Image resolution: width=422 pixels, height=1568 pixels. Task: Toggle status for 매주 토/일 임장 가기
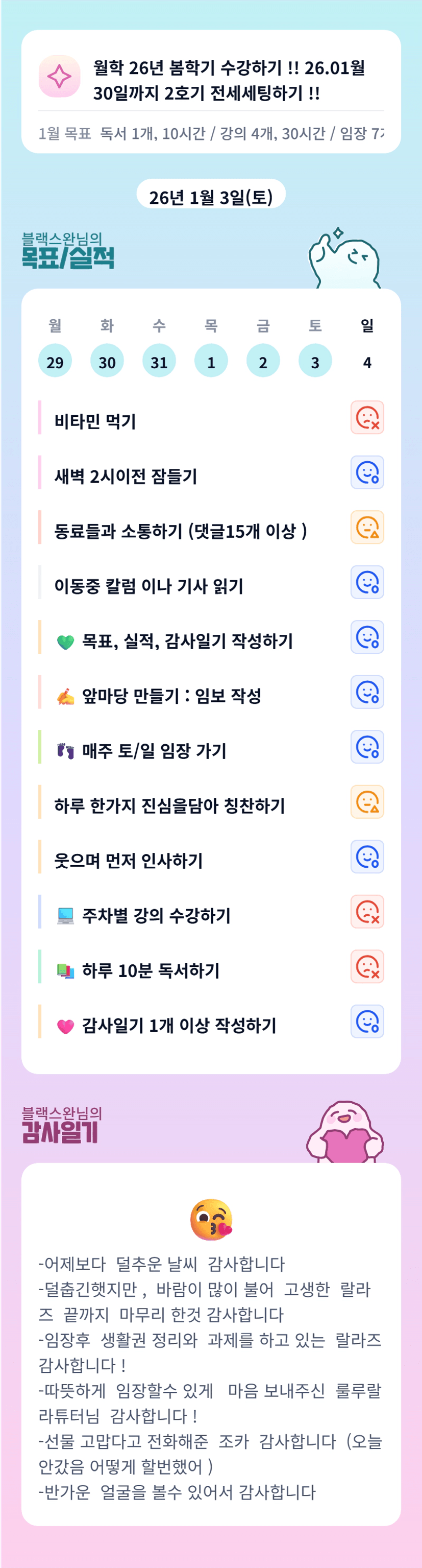[367, 747]
